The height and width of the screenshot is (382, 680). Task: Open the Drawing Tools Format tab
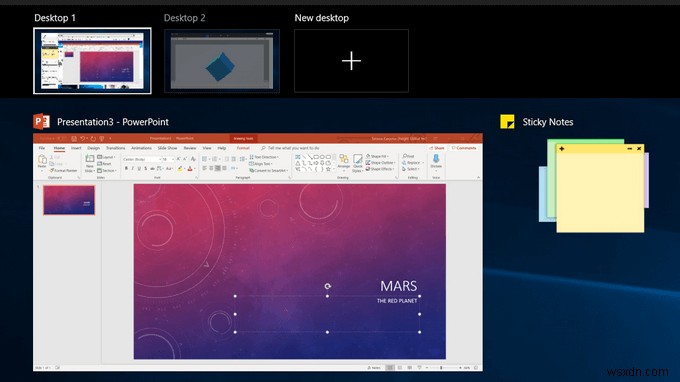243,148
